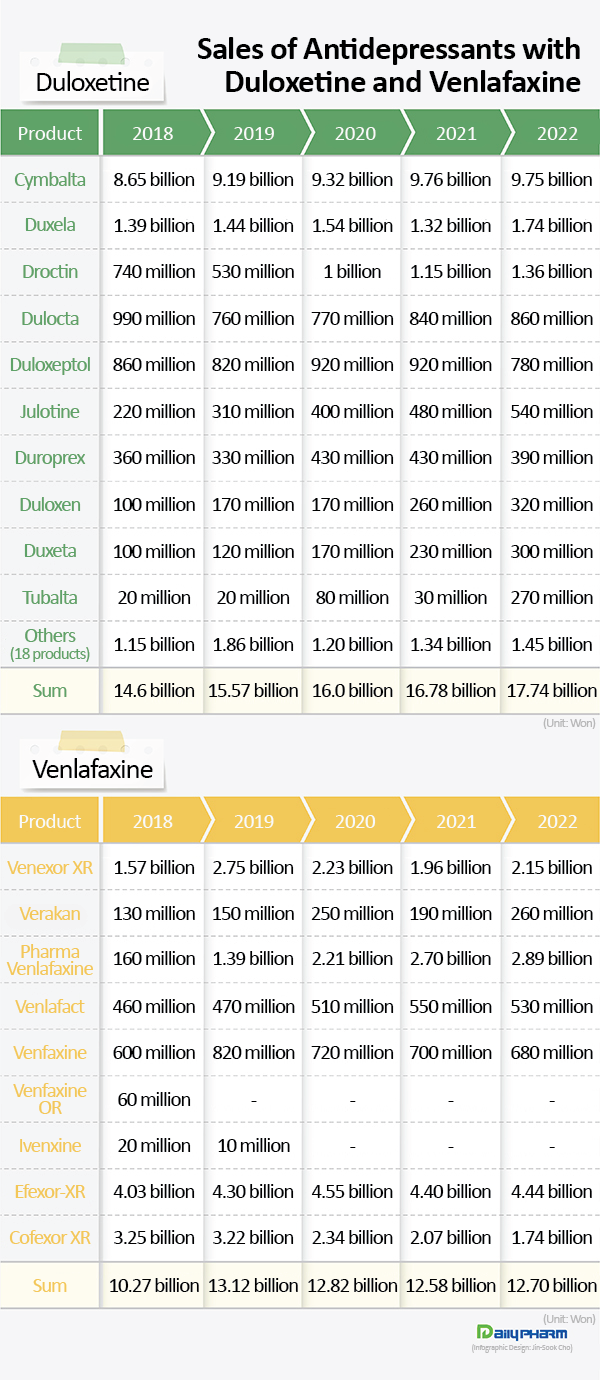Click the green Product column header
Viewport: 600px width, 1380px height.
tap(49, 133)
